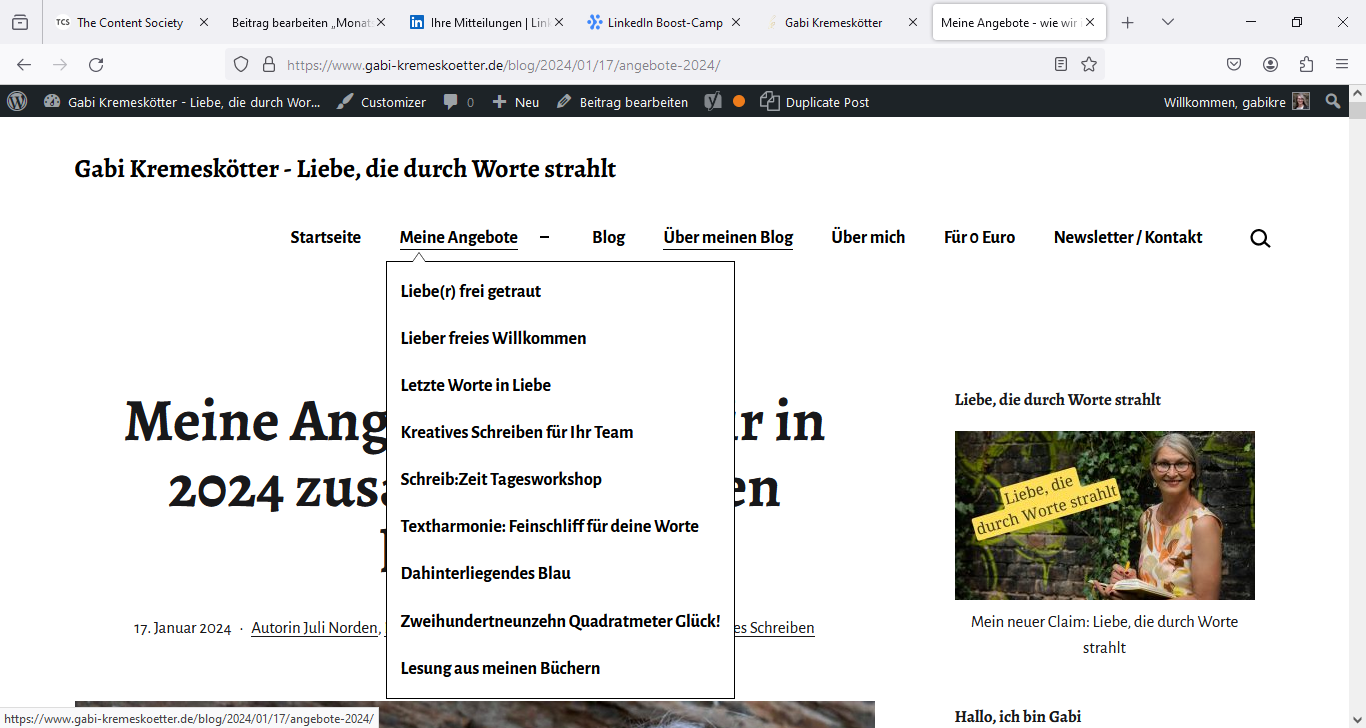1366x728 pixels.
Task: Open the Firefox hamburger application menu
Action: coord(1342,64)
